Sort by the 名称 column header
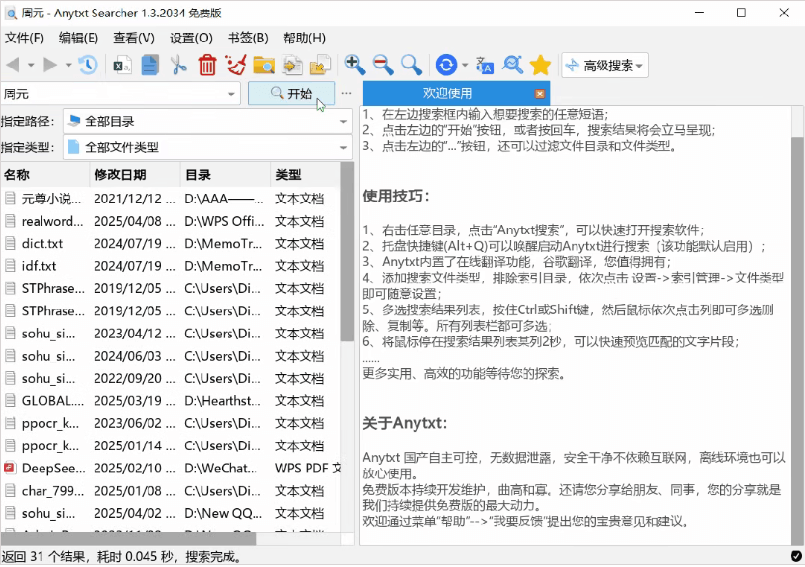 [x=45, y=175]
